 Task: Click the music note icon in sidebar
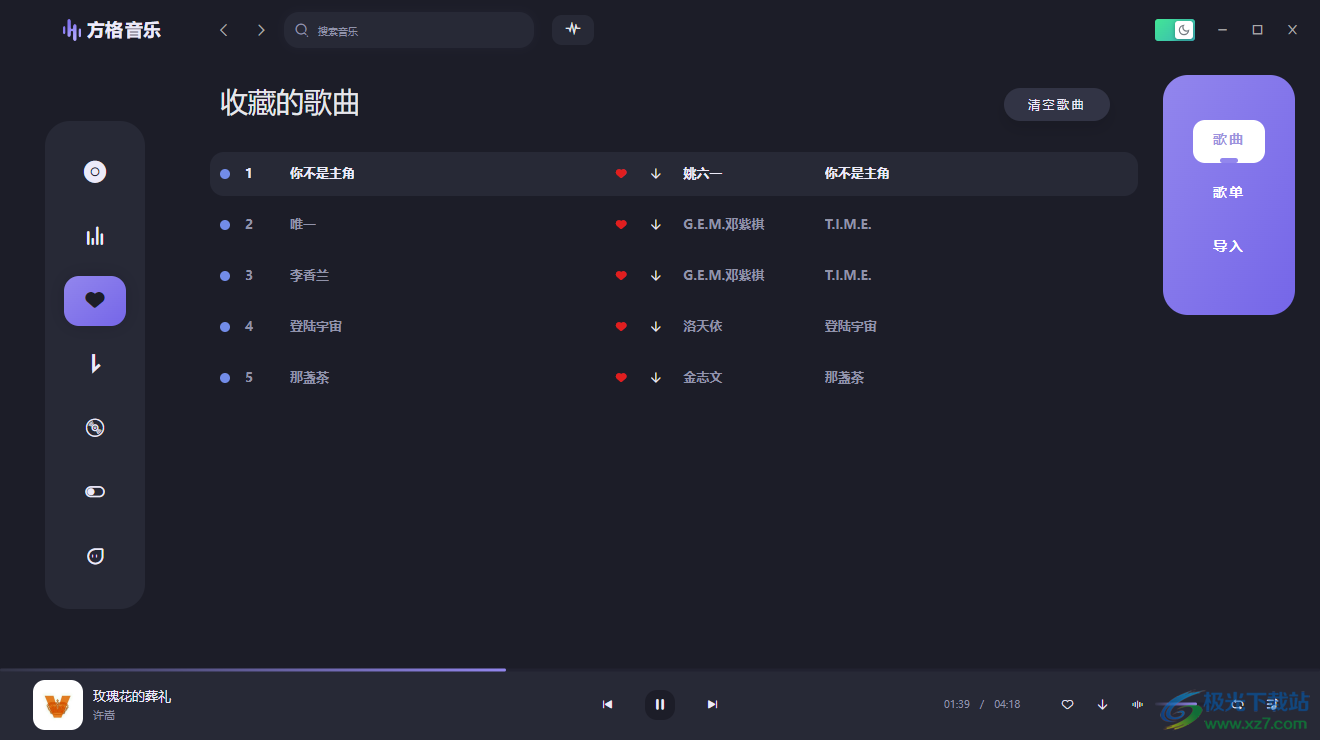pos(94,364)
